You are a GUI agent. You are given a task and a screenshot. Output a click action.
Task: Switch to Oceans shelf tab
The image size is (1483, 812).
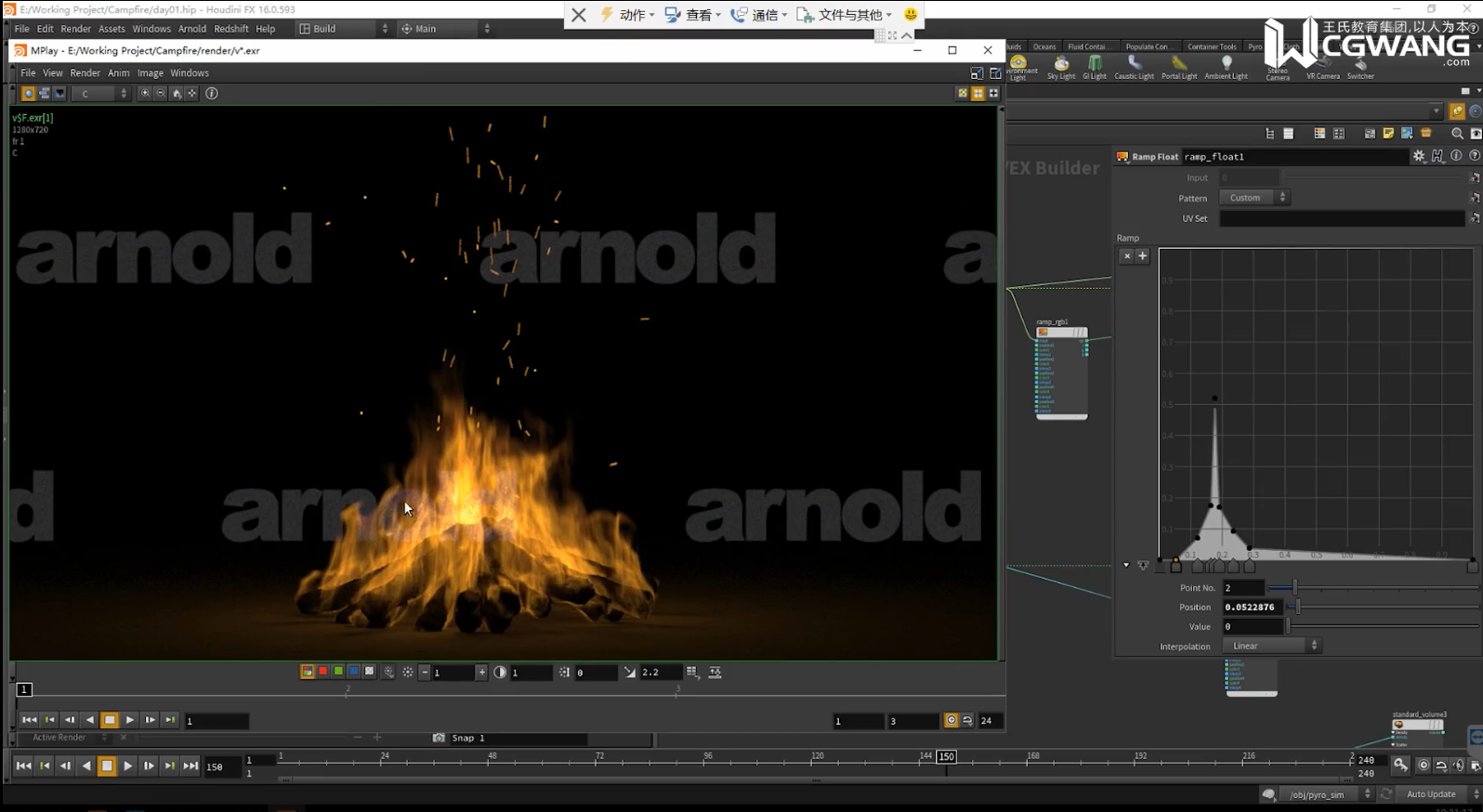point(1044,46)
